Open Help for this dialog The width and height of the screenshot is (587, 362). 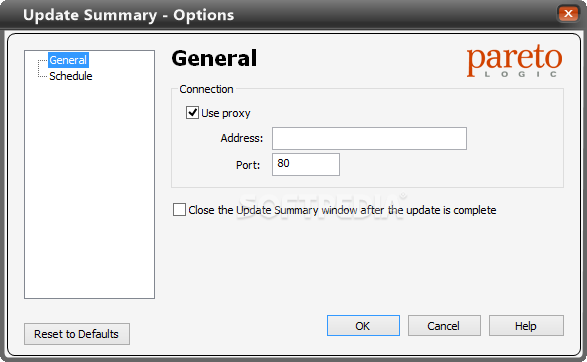coord(526,325)
